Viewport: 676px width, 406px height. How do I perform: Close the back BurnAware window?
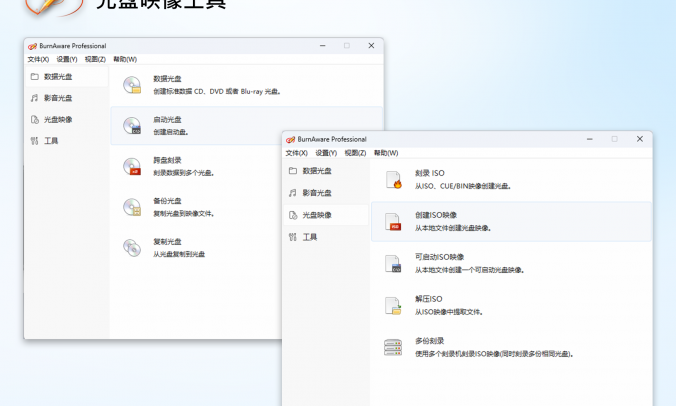pyautogui.click(x=371, y=46)
